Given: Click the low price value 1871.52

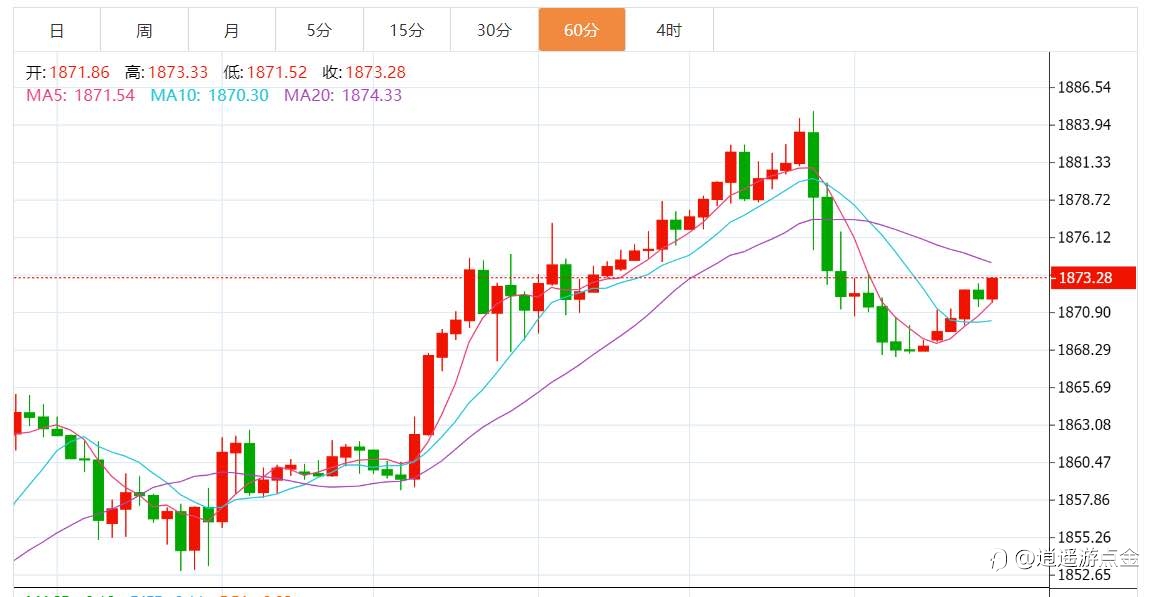Looking at the screenshot, I should (x=276, y=73).
